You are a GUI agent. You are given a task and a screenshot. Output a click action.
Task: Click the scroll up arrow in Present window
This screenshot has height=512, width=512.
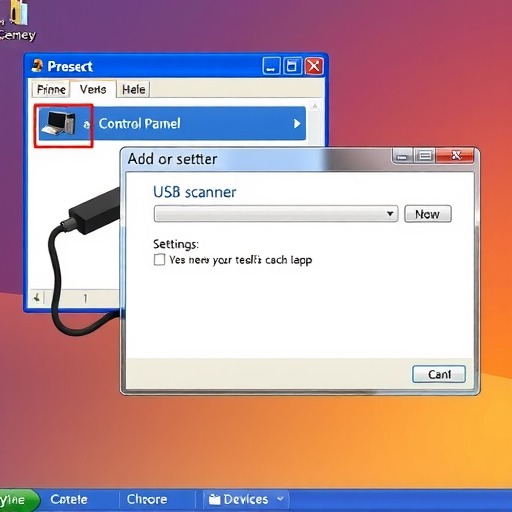pyautogui.click(x=315, y=107)
